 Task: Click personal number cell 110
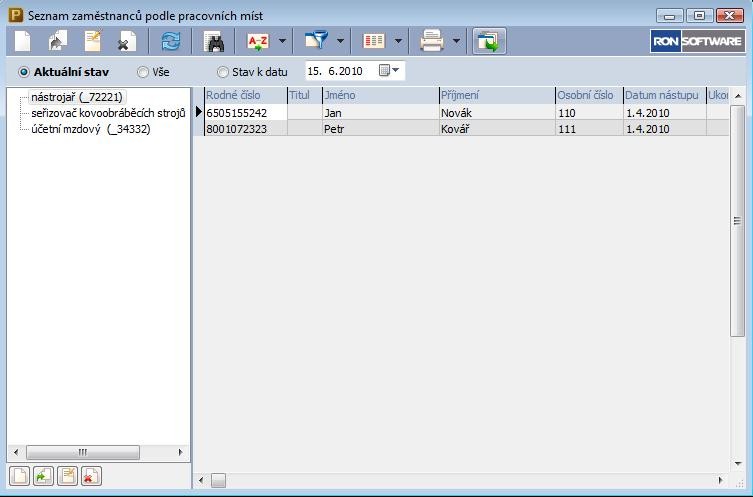click(589, 113)
